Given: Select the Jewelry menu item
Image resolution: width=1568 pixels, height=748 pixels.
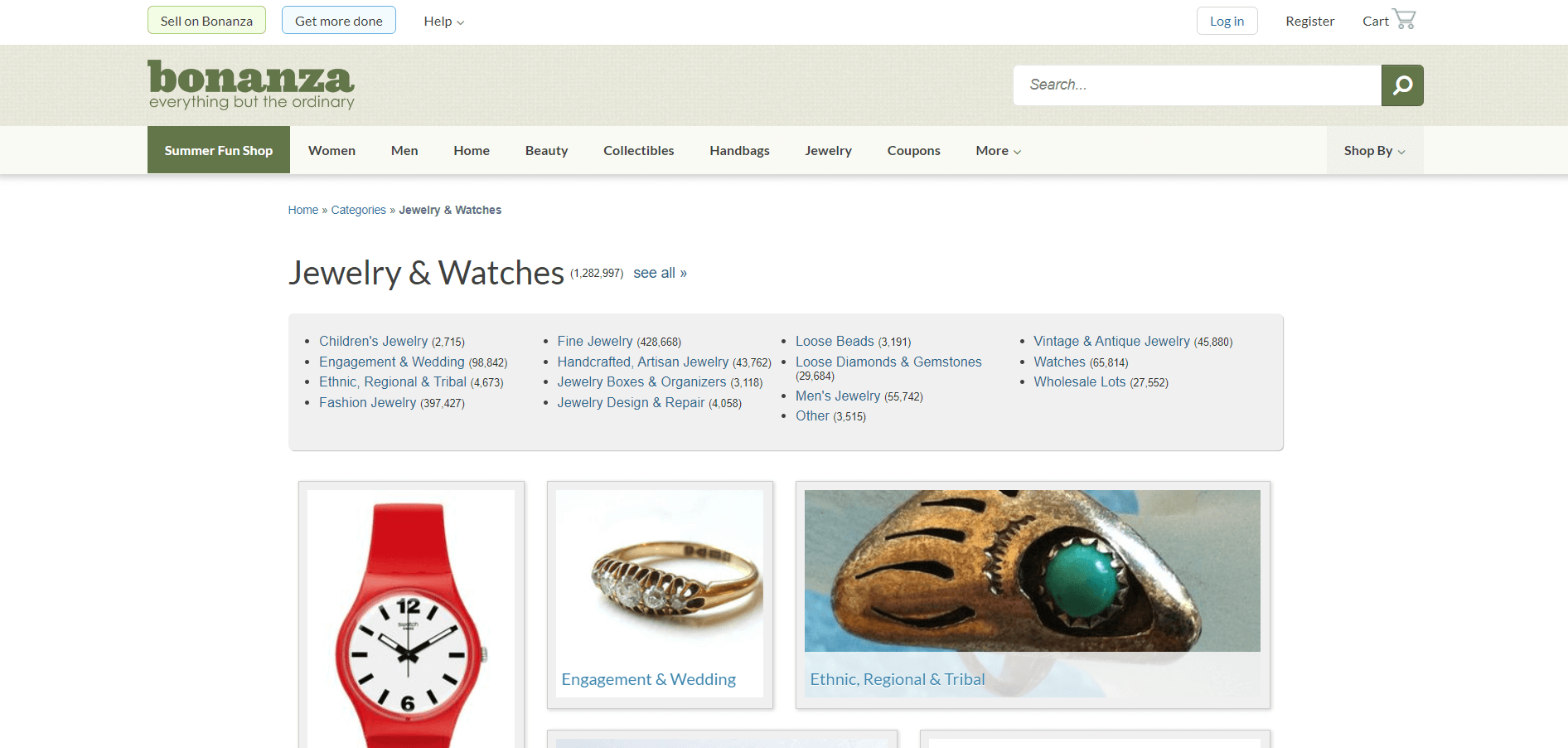Looking at the screenshot, I should pos(828,151).
